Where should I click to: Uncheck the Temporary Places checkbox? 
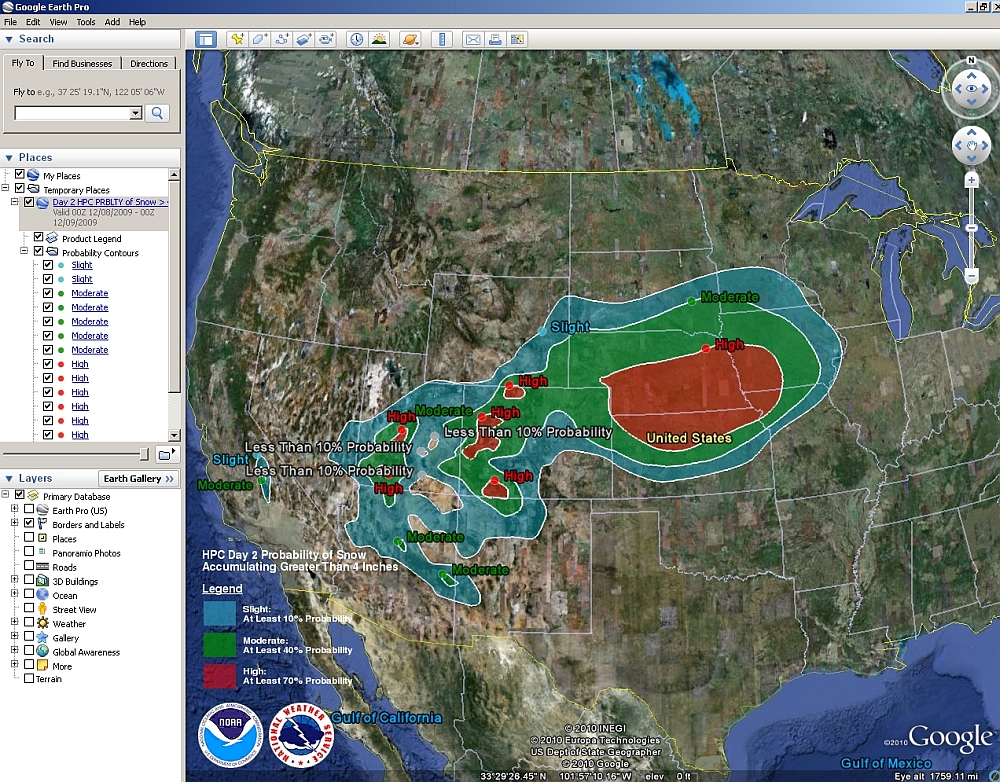19,188
